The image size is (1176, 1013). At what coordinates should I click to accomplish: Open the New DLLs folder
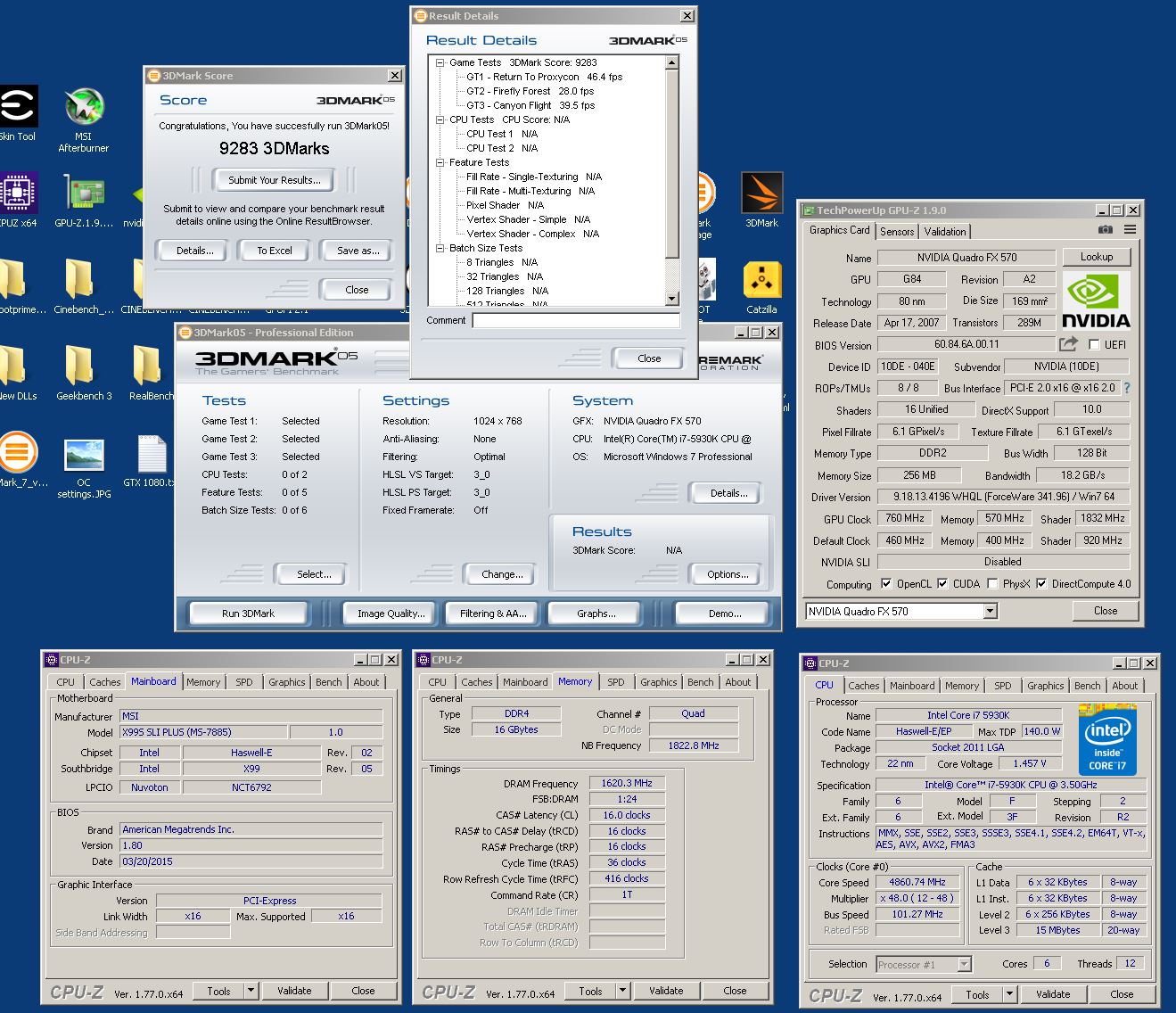coord(16,374)
